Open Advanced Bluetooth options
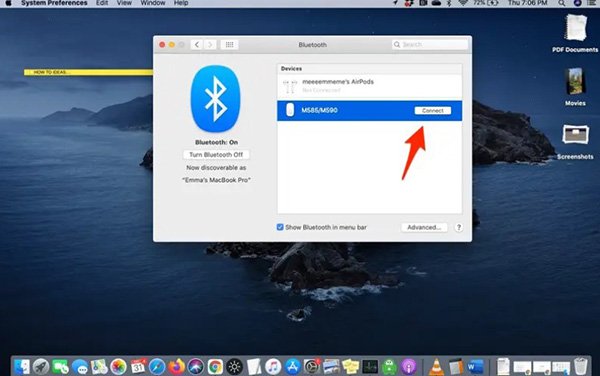Image resolution: width=600 pixels, height=376 pixels. (424, 227)
